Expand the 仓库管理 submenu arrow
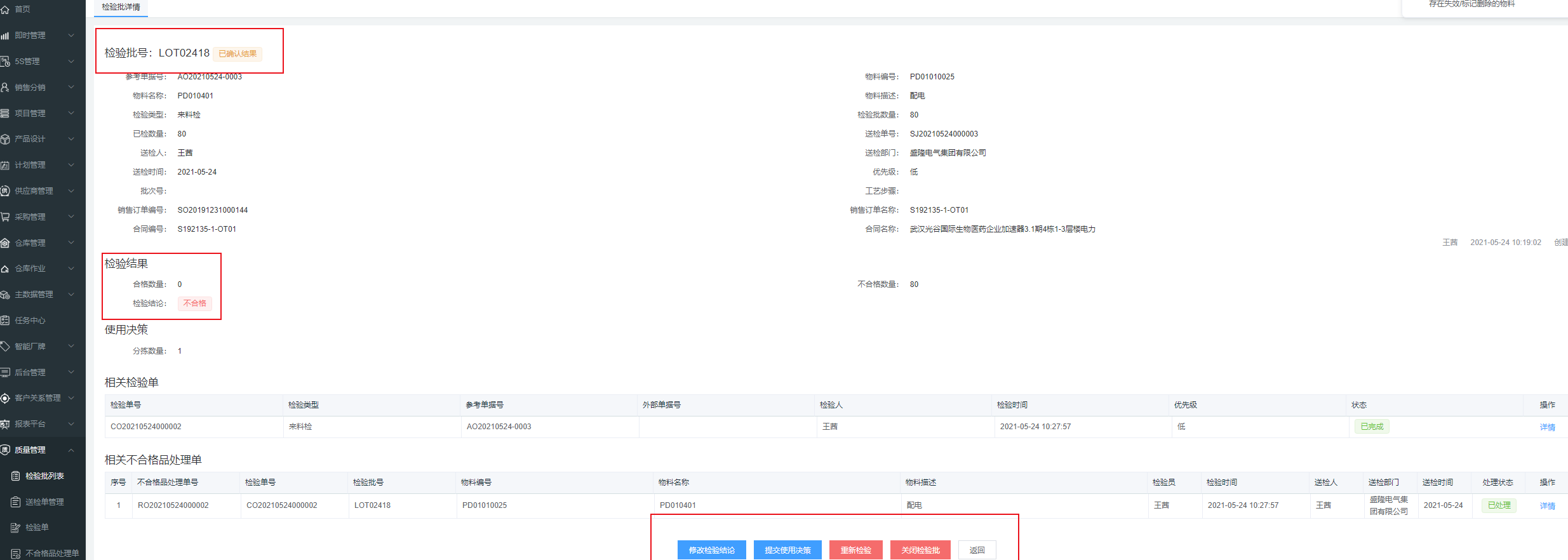Viewport: 1568px width, 560px height. point(71,243)
